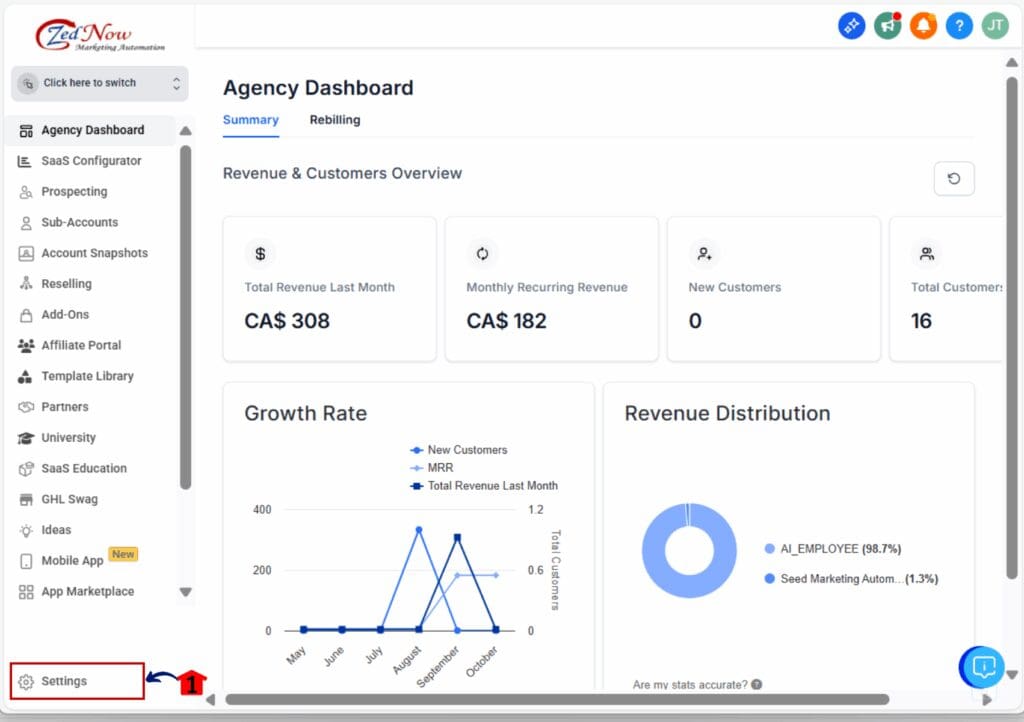The height and width of the screenshot is (722, 1024).
Task: Open the 'Click here to switch' account dropdown
Action: pyautogui.click(x=99, y=83)
